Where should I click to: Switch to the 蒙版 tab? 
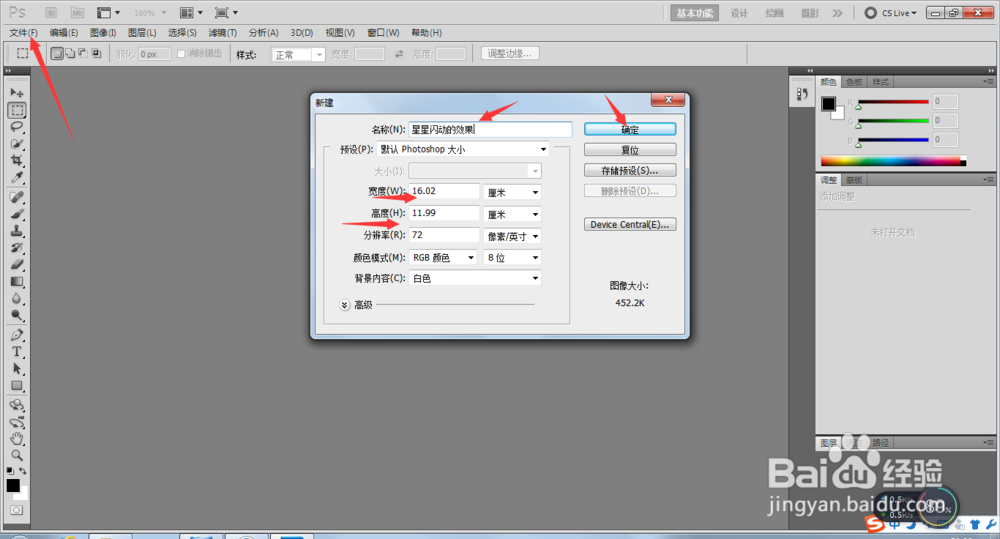click(854, 180)
